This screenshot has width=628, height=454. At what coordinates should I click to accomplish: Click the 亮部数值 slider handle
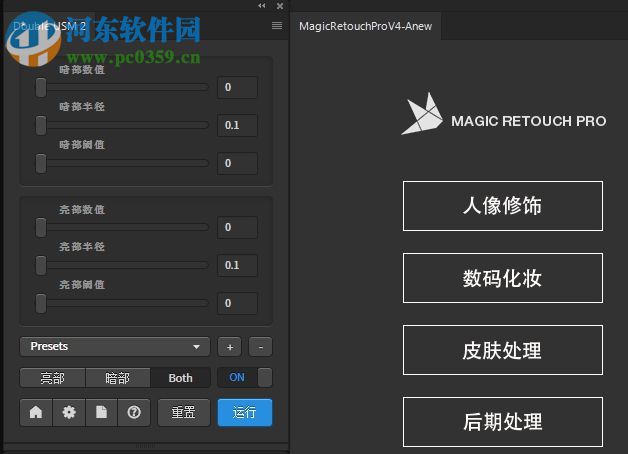(41, 227)
